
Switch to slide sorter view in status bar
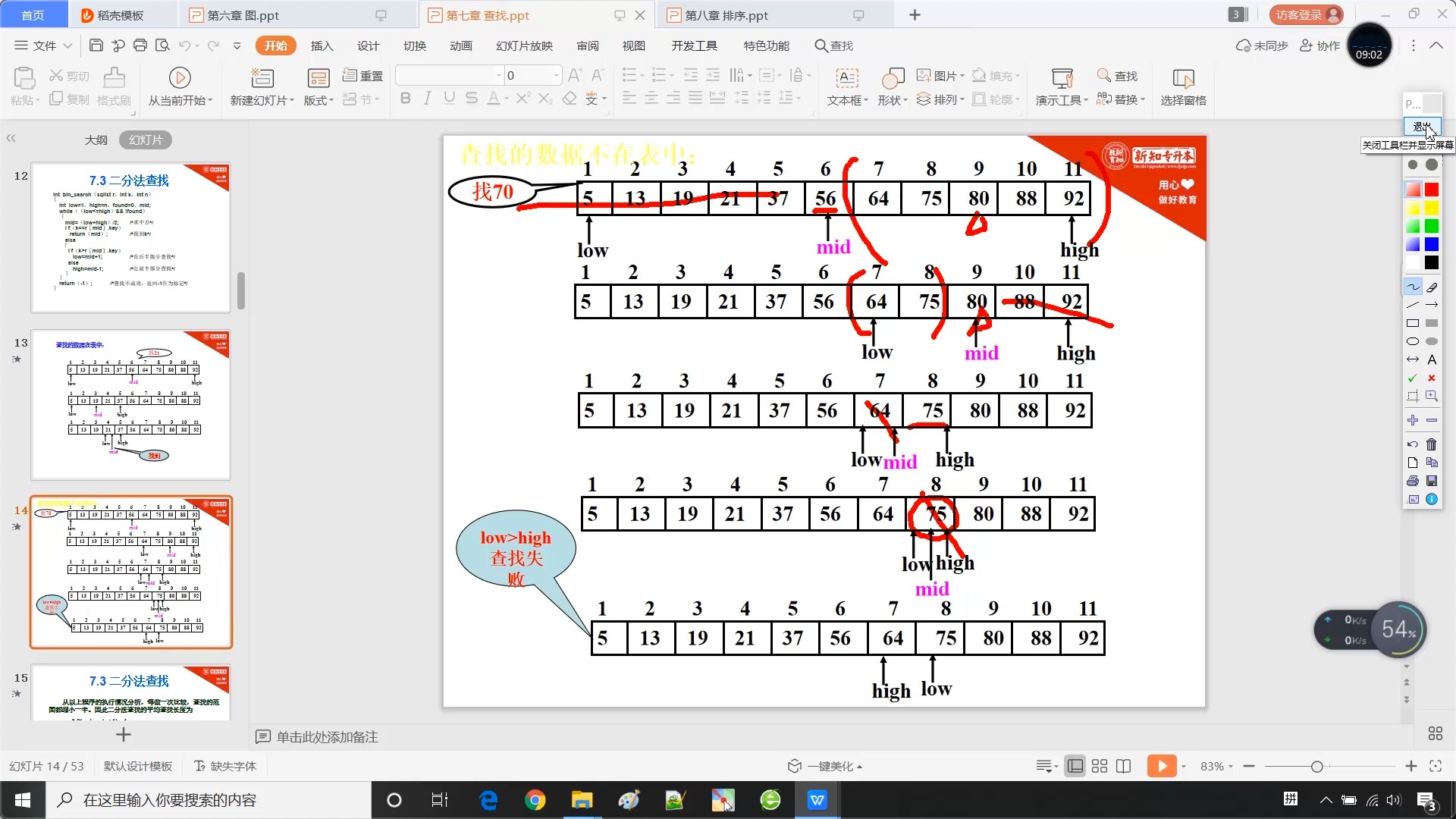(x=1100, y=766)
